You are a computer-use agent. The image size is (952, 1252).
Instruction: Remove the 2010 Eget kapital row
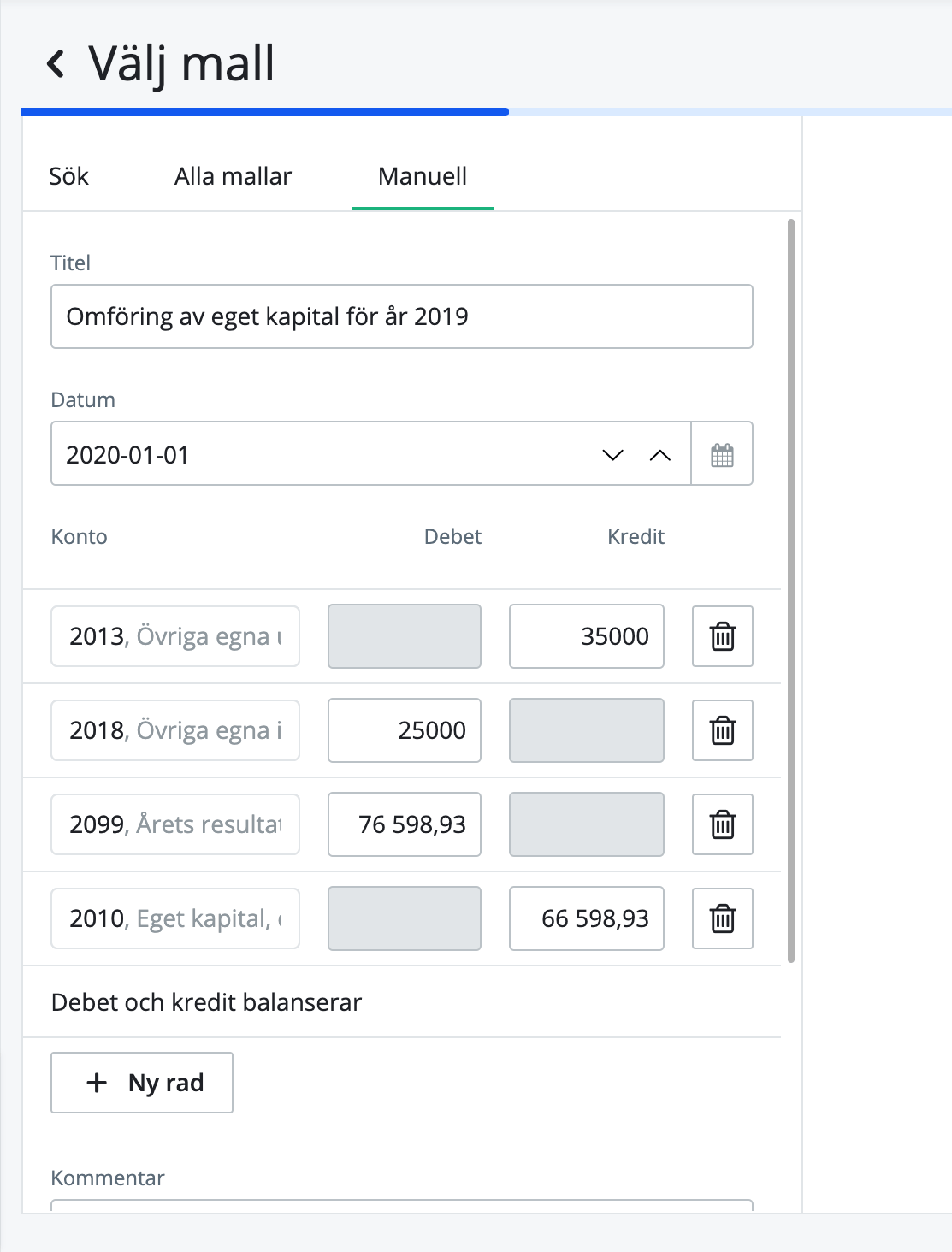[721, 918]
